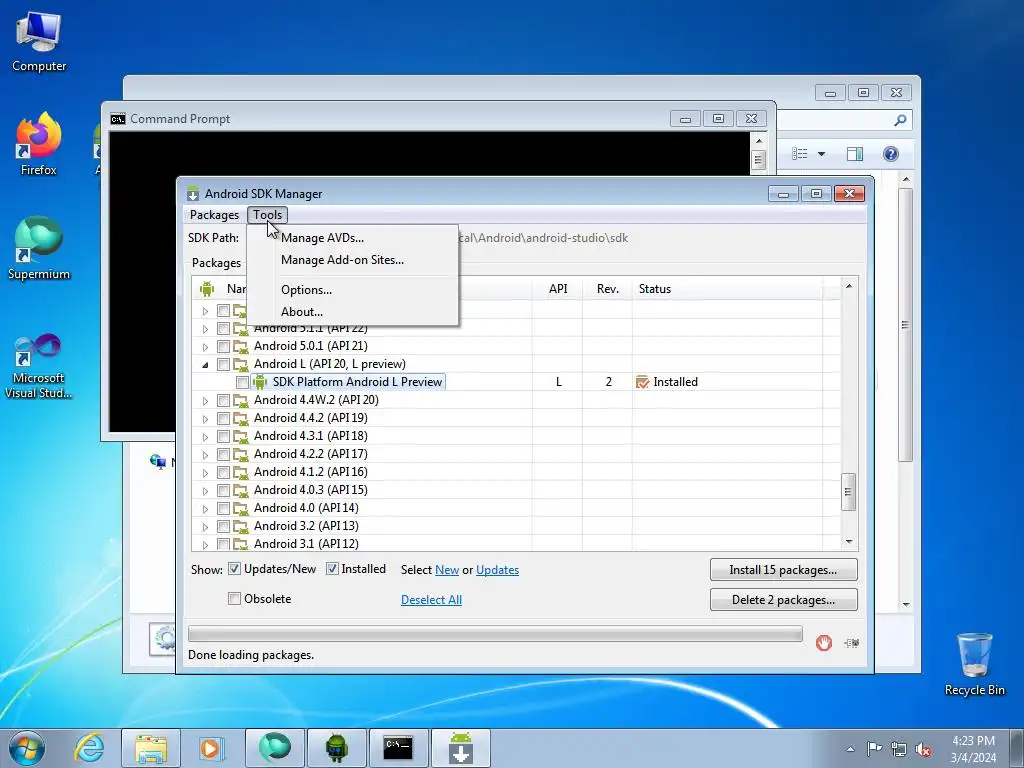Screen dimensions: 1024x768
Task: Click folder icon of Android 3.2 (API 13)
Action: point(240,526)
